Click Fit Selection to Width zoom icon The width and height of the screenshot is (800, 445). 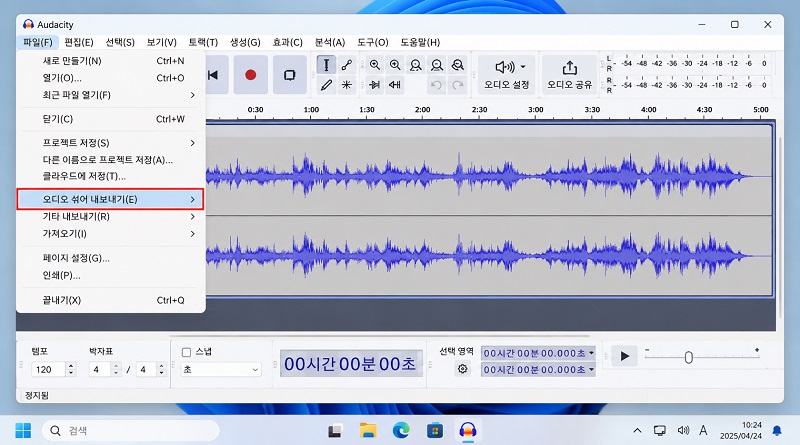pyautogui.click(x=416, y=65)
